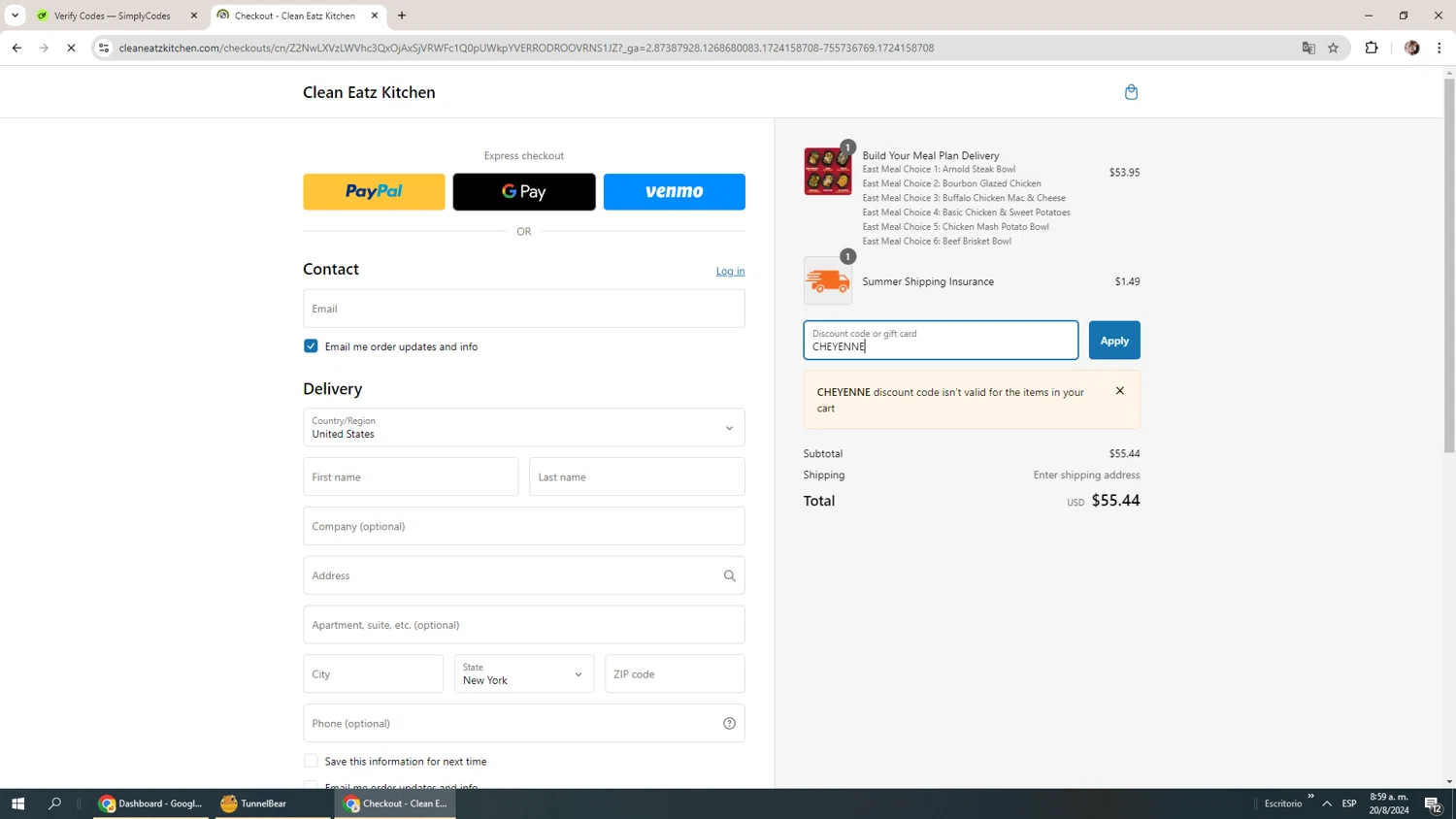This screenshot has height=819, width=1456.
Task: Click the shipping insurance truck thumbnail
Action: [827, 281]
